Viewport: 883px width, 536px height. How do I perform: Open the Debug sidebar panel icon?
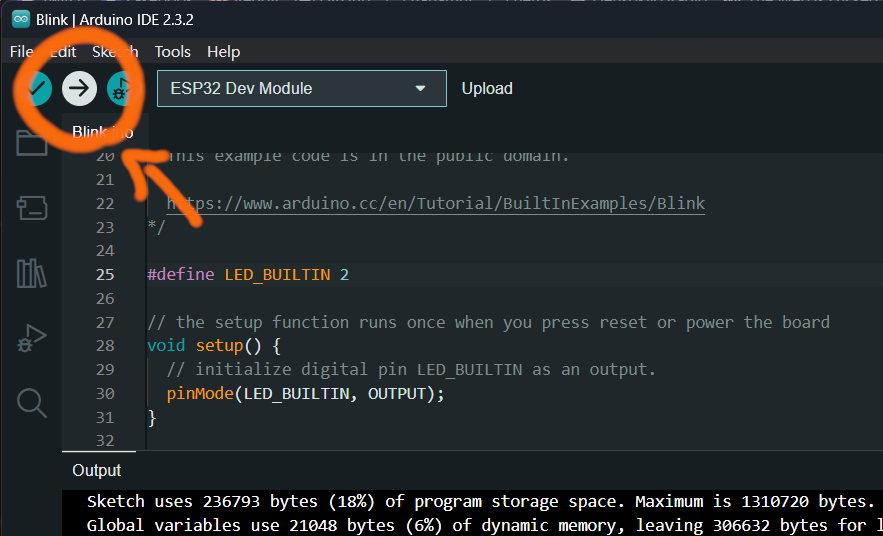32,338
